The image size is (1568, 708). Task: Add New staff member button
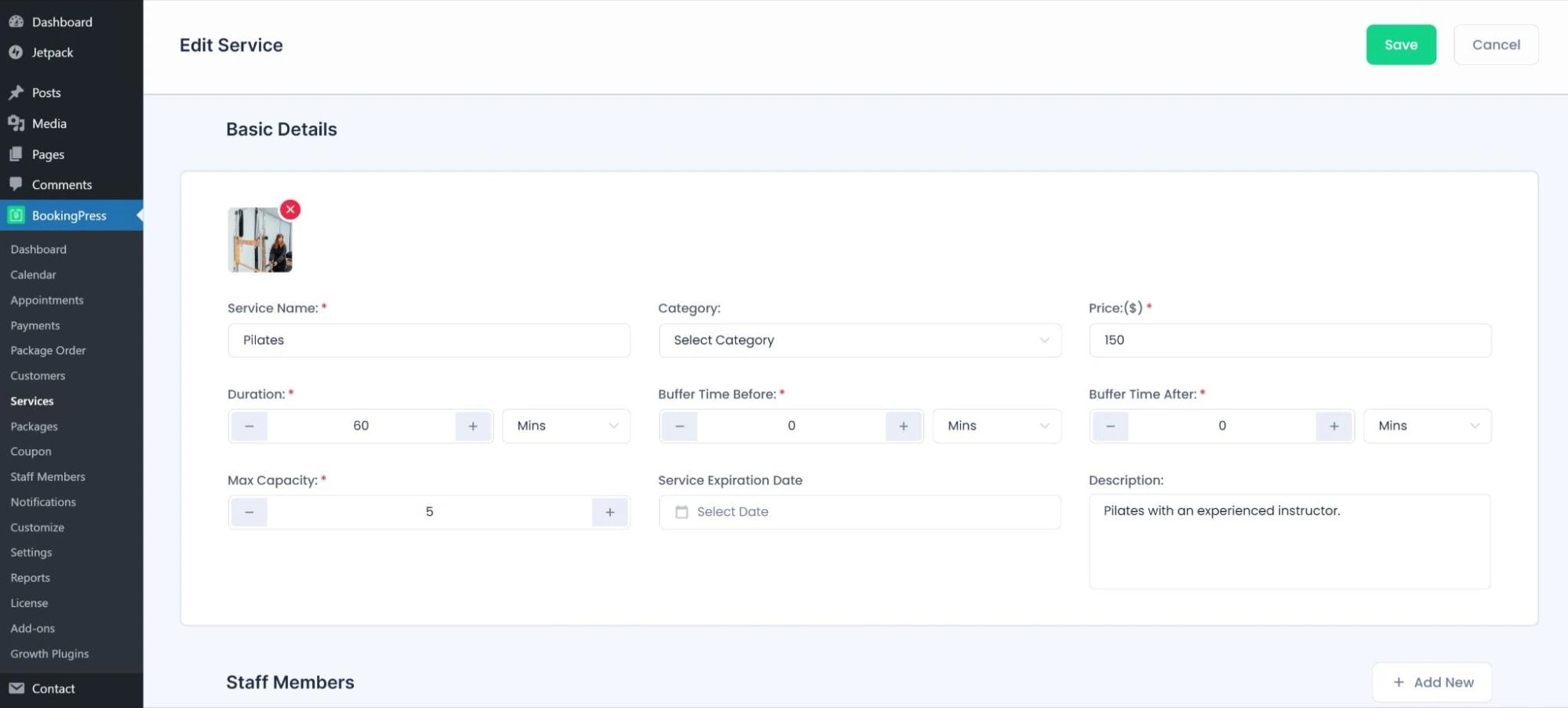pyautogui.click(x=1432, y=682)
